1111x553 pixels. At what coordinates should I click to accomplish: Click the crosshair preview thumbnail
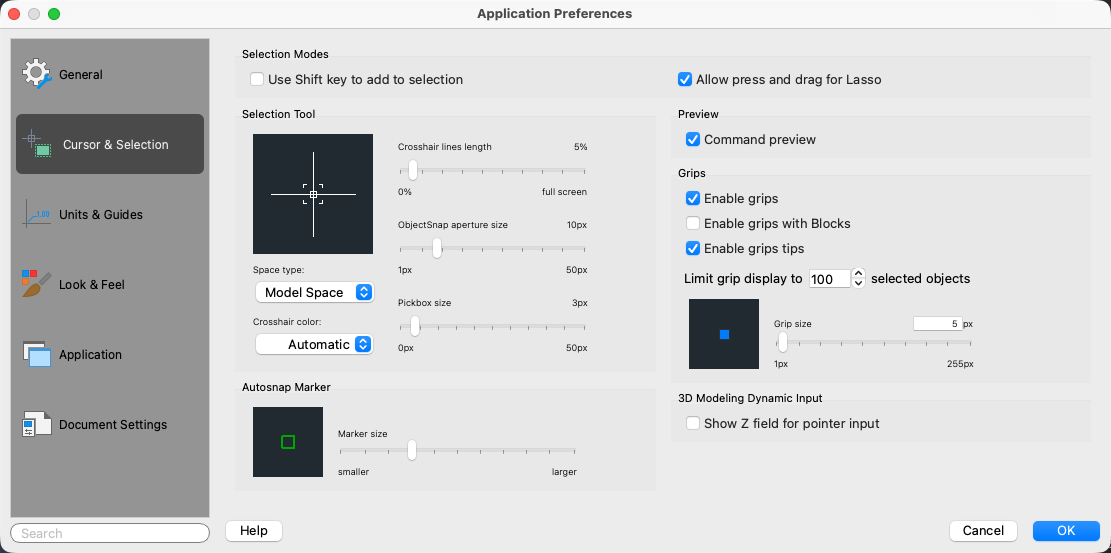(313, 194)
